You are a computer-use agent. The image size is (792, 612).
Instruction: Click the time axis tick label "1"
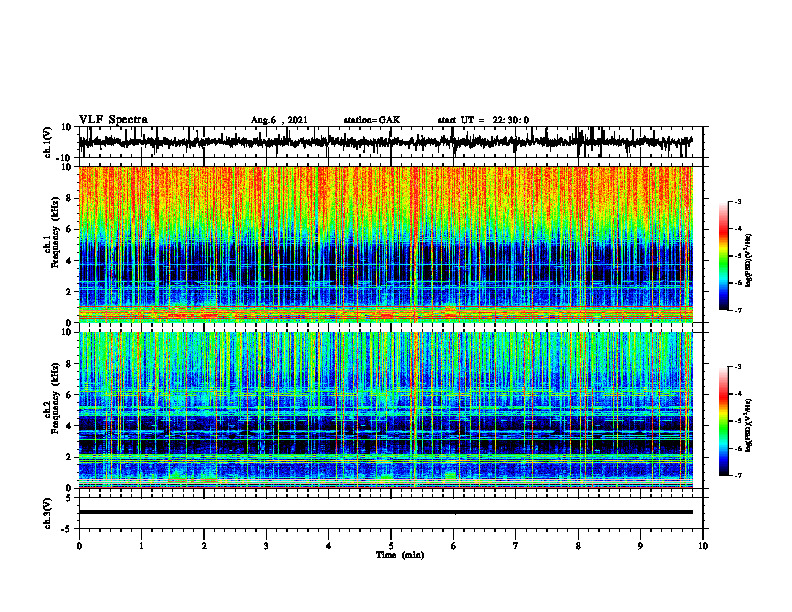pyautogui.click(x=141, y=546)
